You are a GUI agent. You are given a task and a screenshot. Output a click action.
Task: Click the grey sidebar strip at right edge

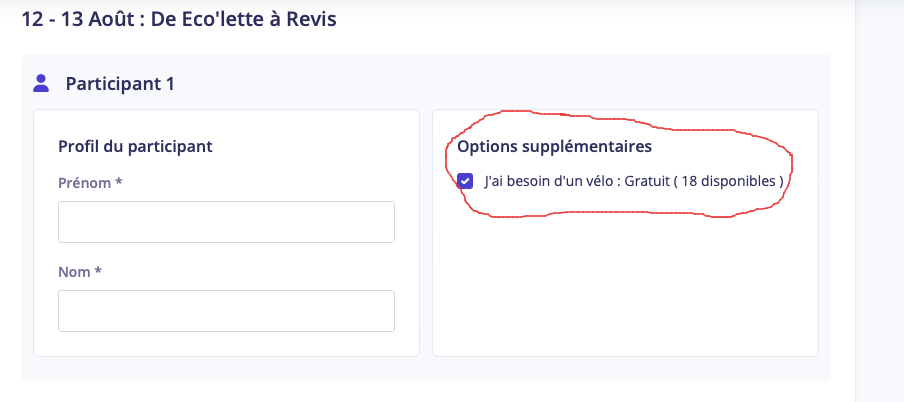click(880, 201)
